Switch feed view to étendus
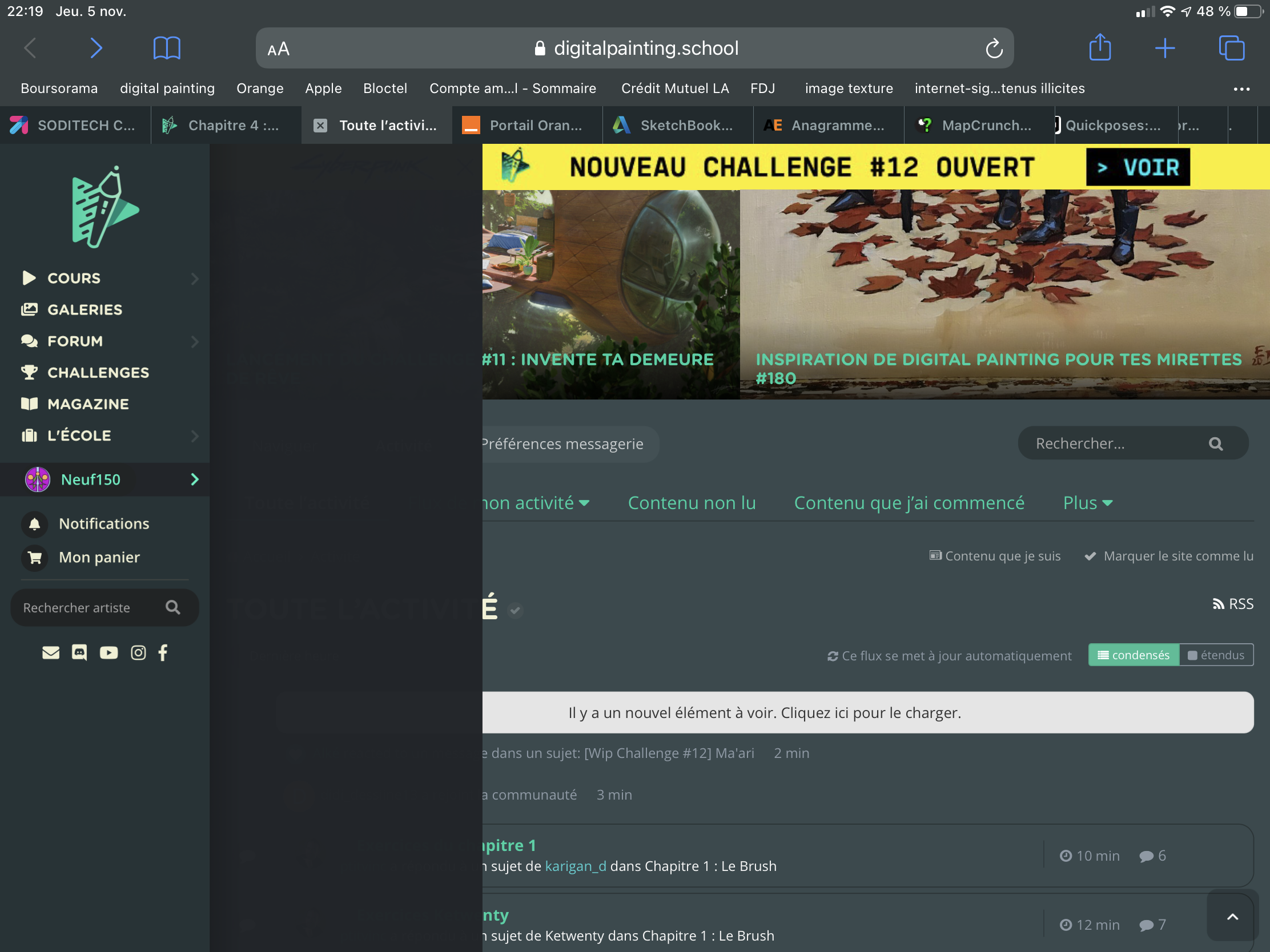 click(1216, 655)
